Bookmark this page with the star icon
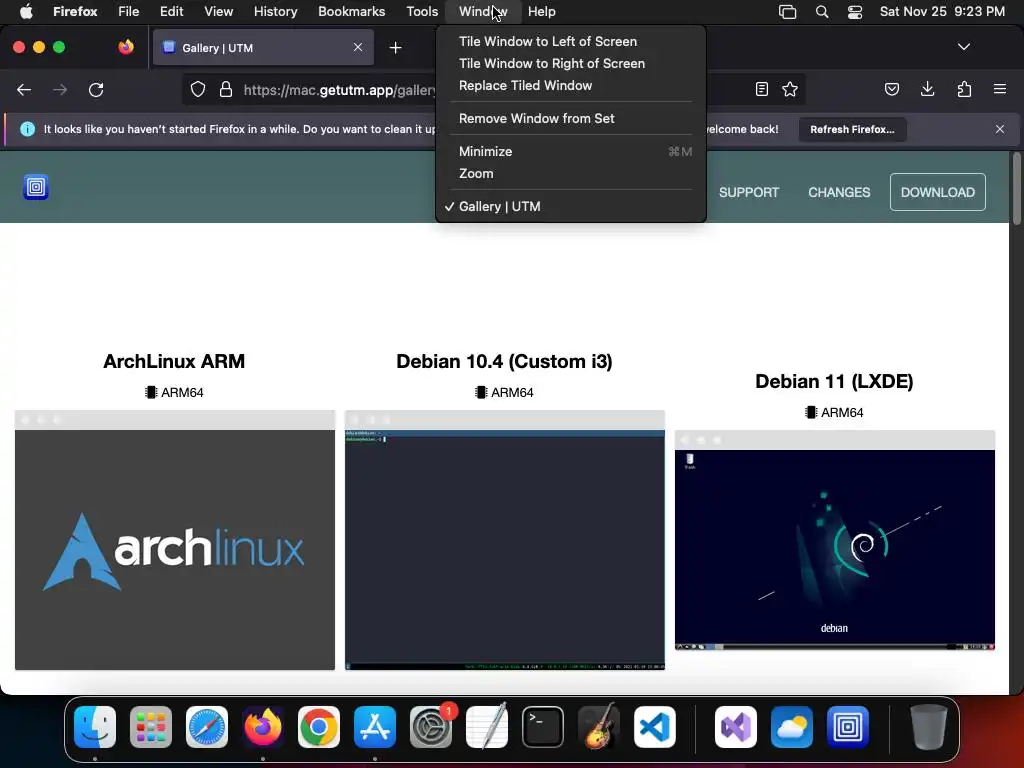Image resolution: width=1024 pixels, height=768 pixels. click(790, 89)
